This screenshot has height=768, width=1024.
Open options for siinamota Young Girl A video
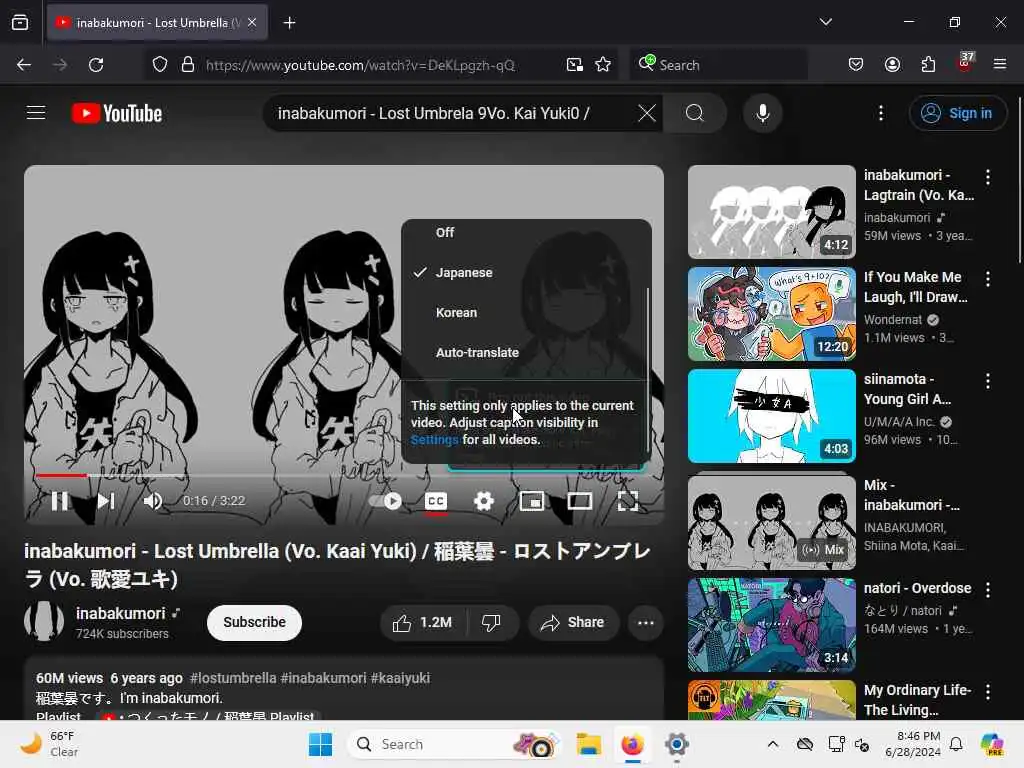(987, 381)
